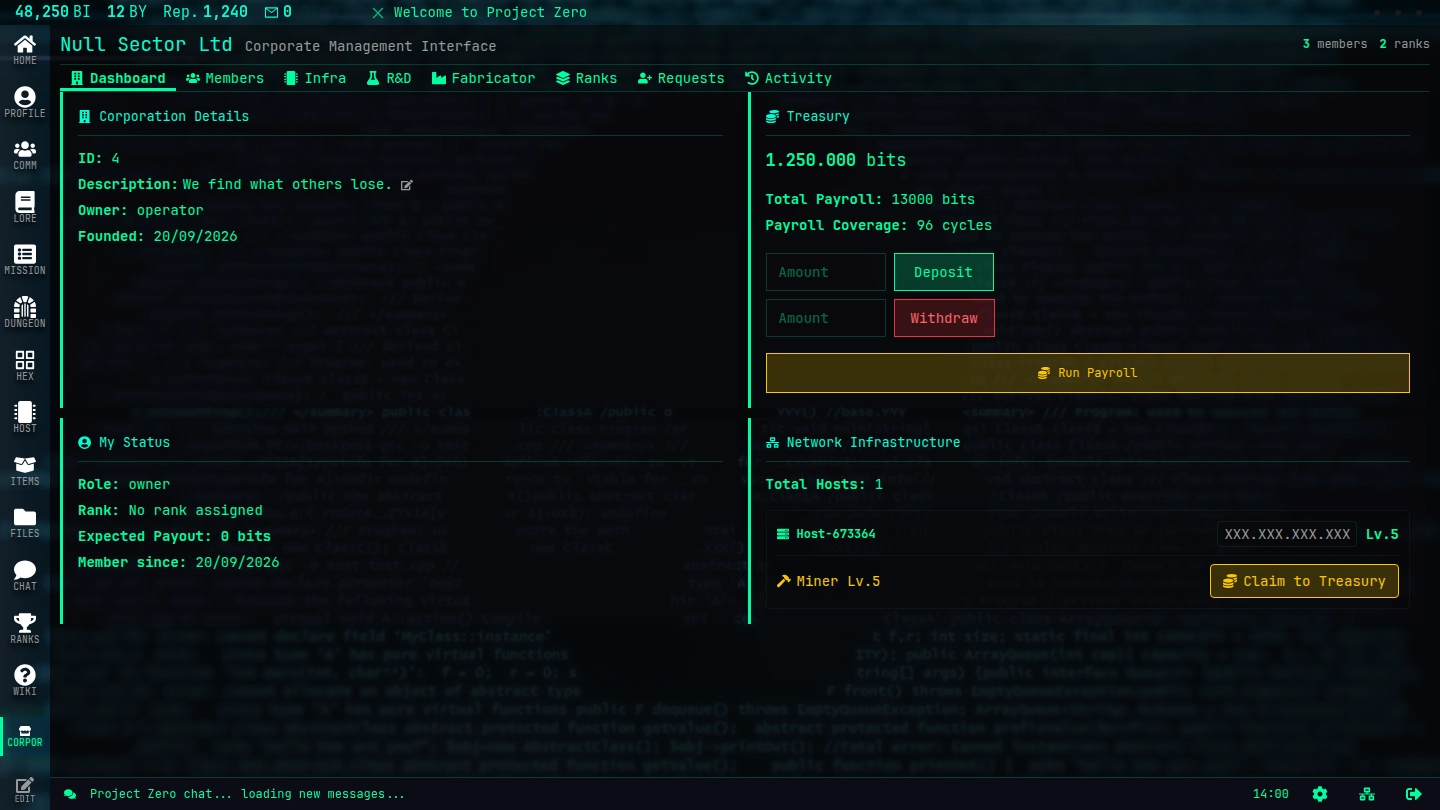Switch to the Members tab

click(225, 78)
